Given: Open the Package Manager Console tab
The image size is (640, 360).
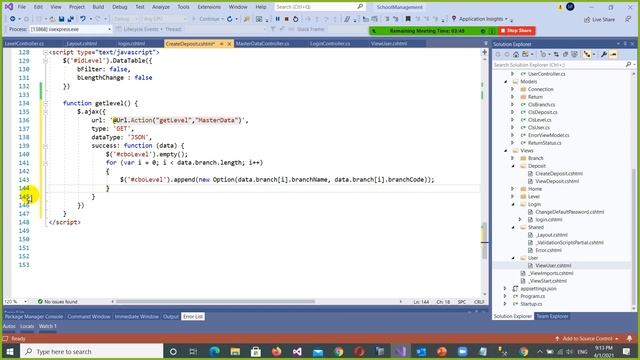Looking at the screenshot, I should (34, 316).
